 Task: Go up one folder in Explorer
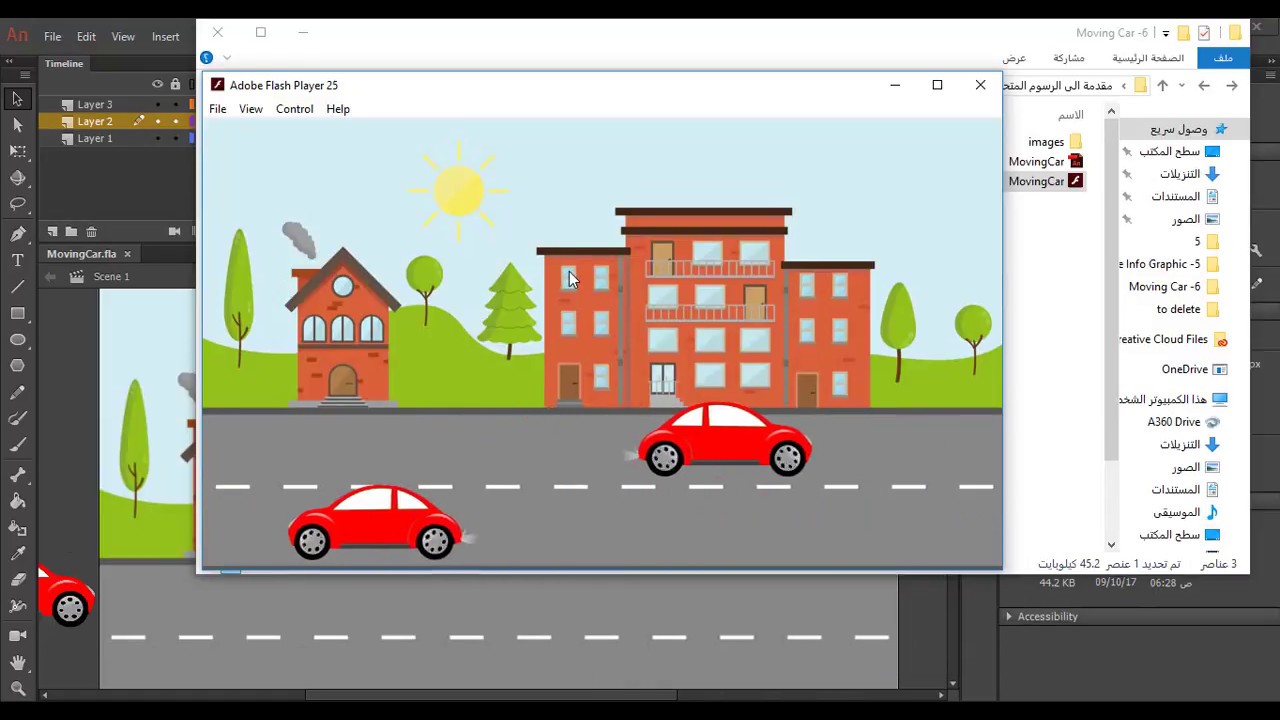click(x=1162, y=86)
